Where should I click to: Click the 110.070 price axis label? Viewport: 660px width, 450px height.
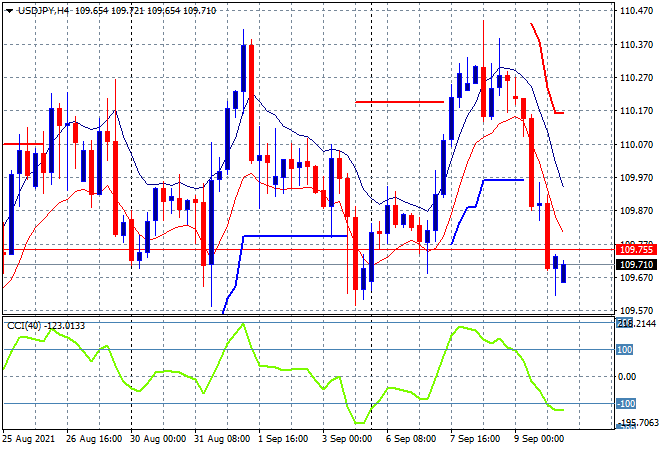tap(636, 144)
